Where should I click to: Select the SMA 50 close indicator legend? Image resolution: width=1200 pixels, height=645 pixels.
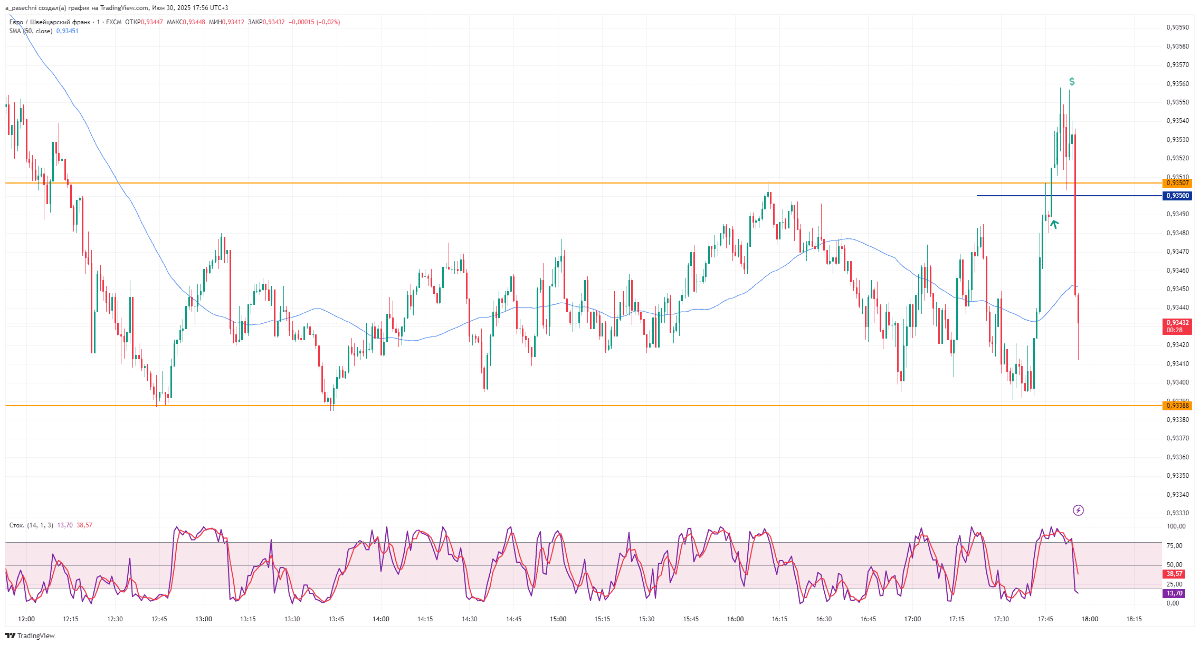pyautogui.click(x=30, y=31)
